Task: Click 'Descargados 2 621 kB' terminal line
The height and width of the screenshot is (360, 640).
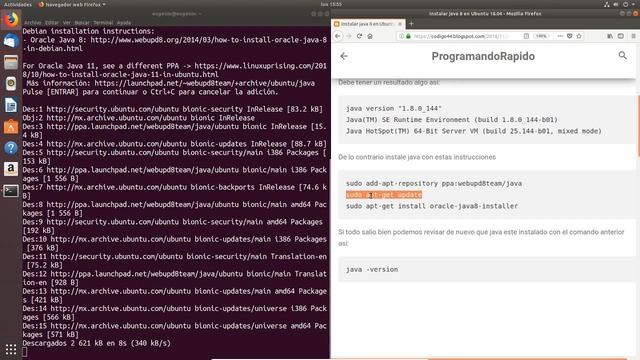Action: 96,343
